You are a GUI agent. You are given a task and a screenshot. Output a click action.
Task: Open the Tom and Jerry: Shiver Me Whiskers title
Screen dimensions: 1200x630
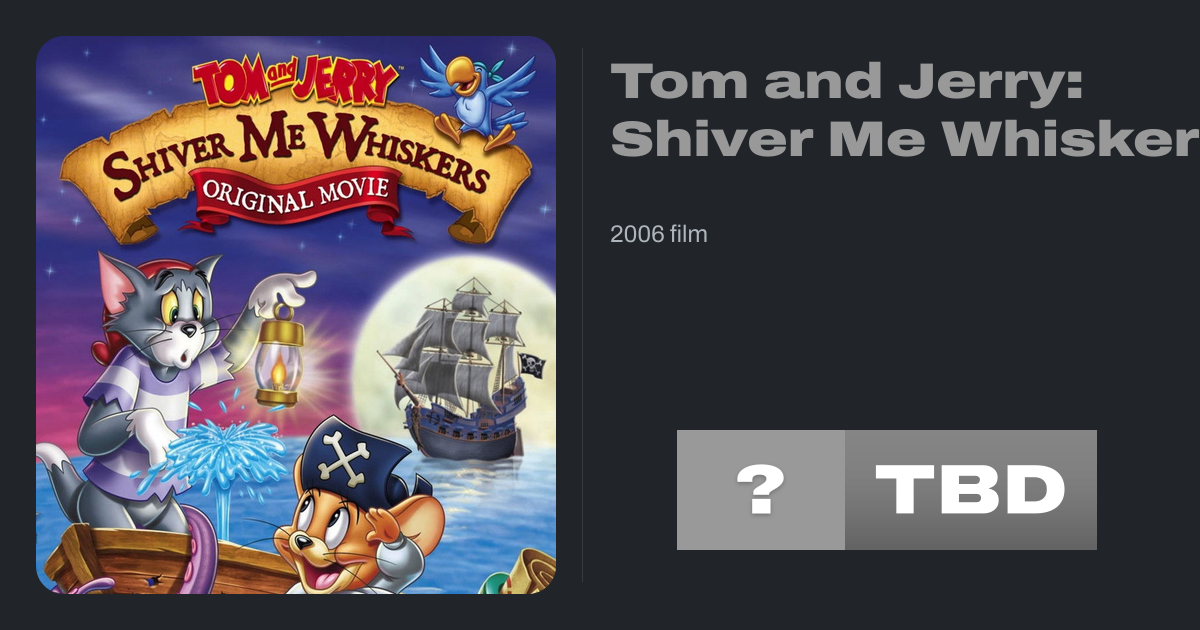tap(905, 110)
